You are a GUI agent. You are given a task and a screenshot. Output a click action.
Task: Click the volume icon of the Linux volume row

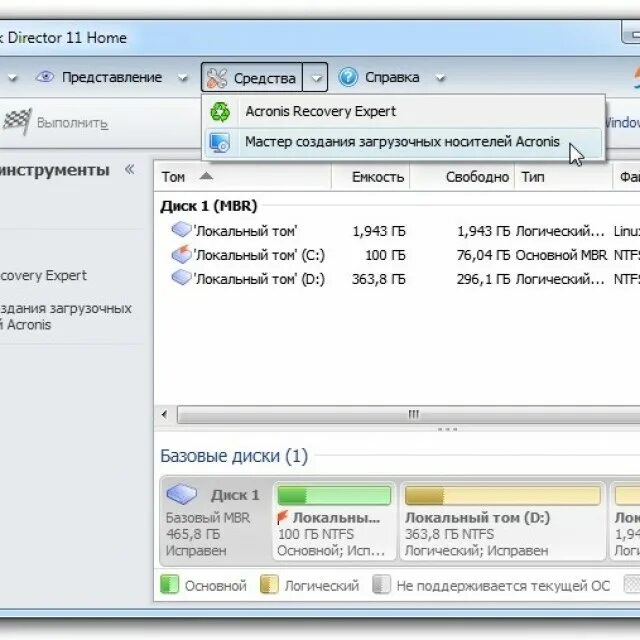point(181,229)
